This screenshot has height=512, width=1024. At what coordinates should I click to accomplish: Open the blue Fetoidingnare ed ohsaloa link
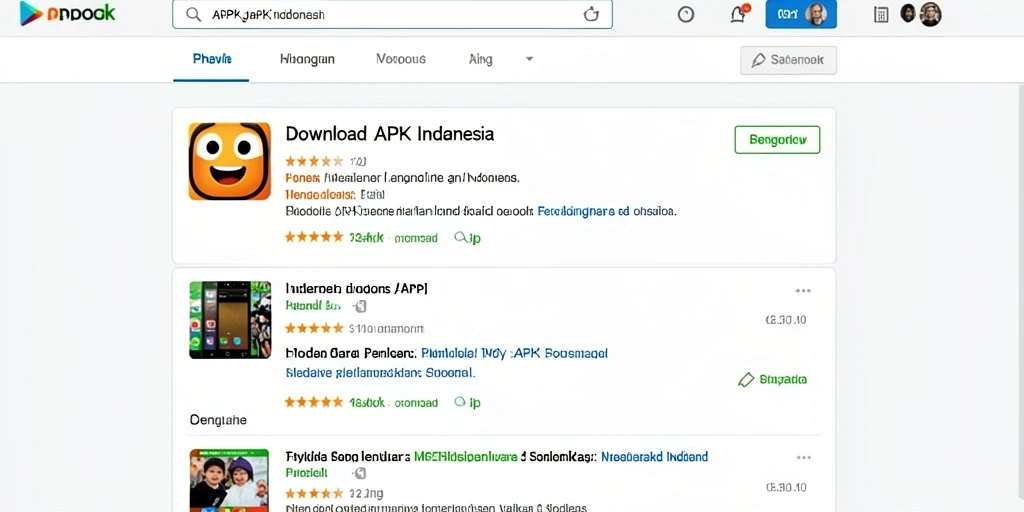point(606,212)
